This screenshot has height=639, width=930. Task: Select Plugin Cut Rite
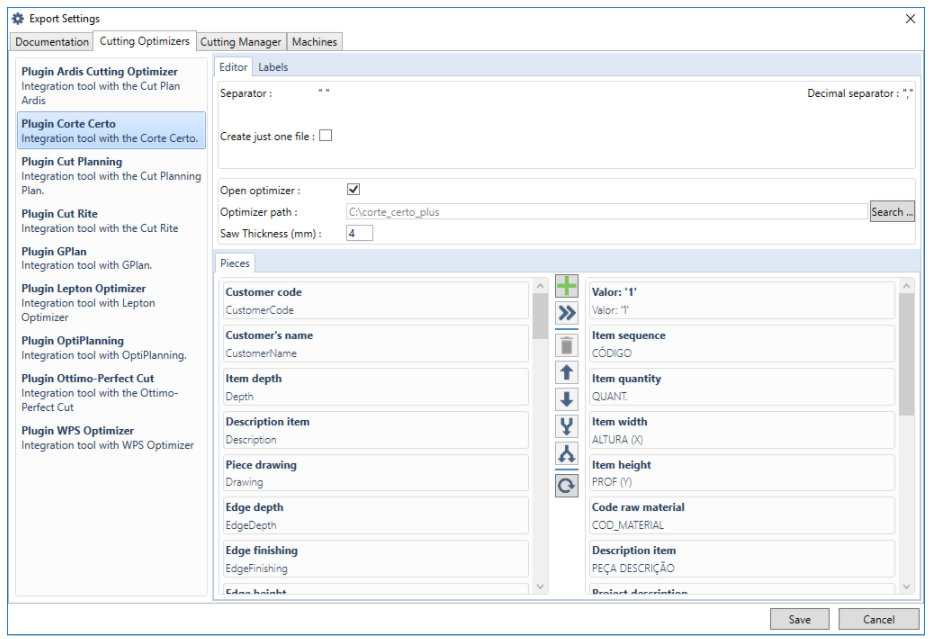click(111, 221)
